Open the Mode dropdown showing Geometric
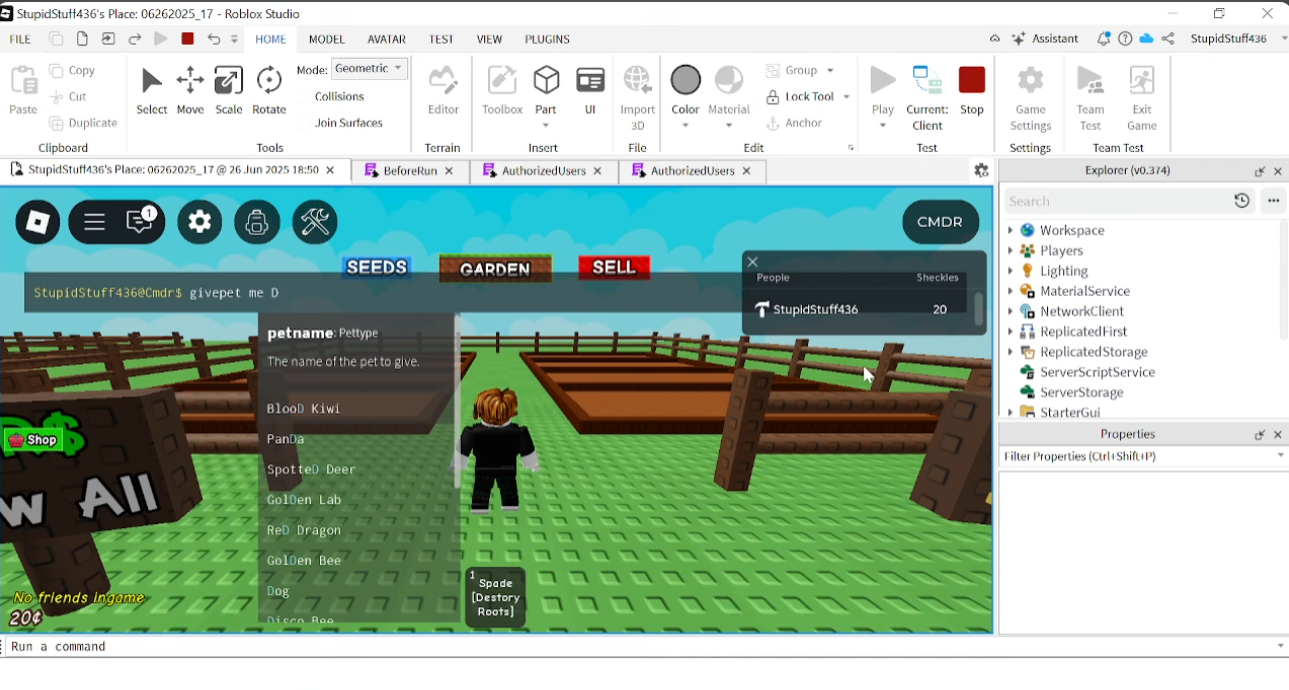 [369, 68]
